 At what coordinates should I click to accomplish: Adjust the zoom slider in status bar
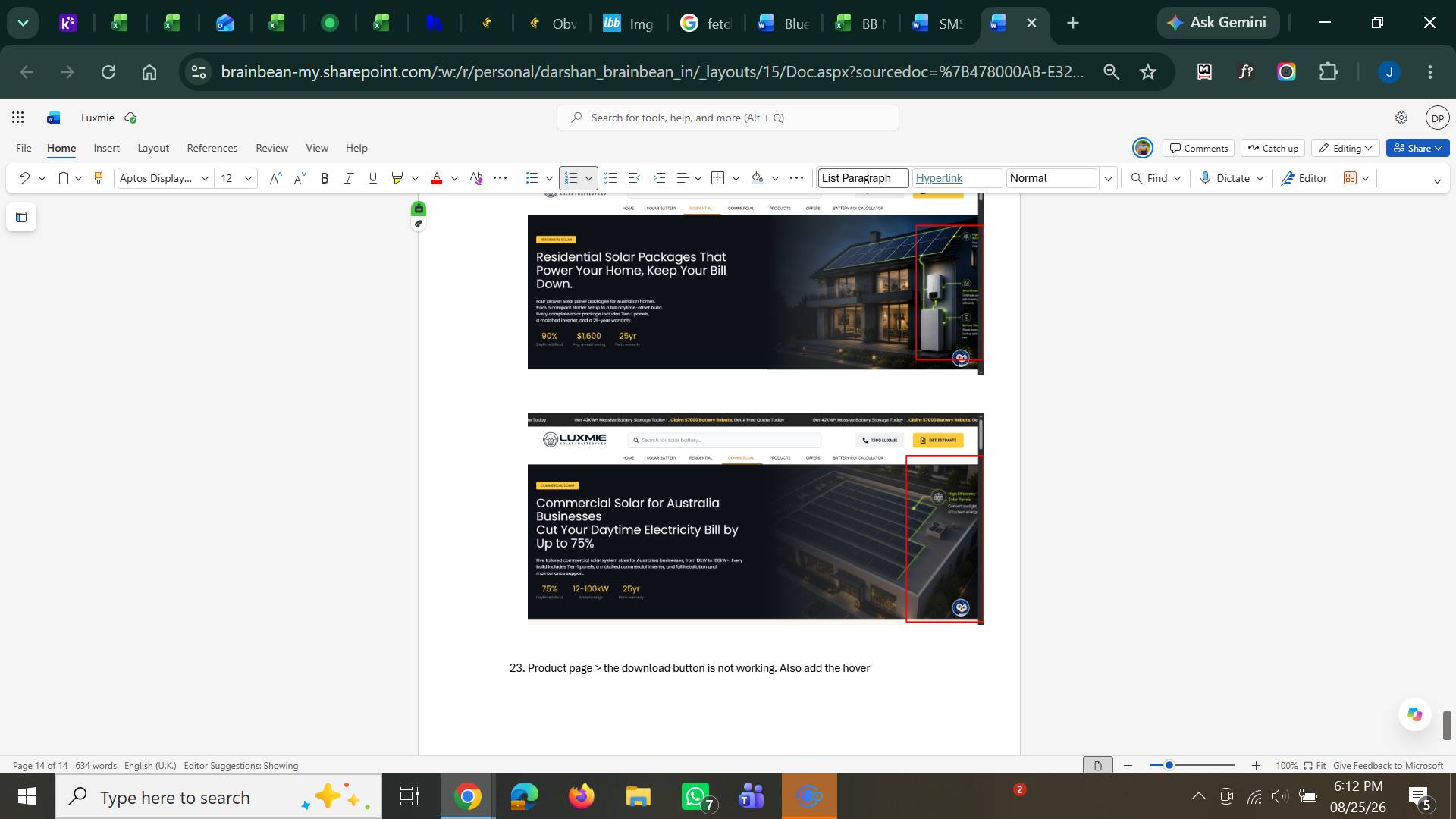[x=1169, y=766]
